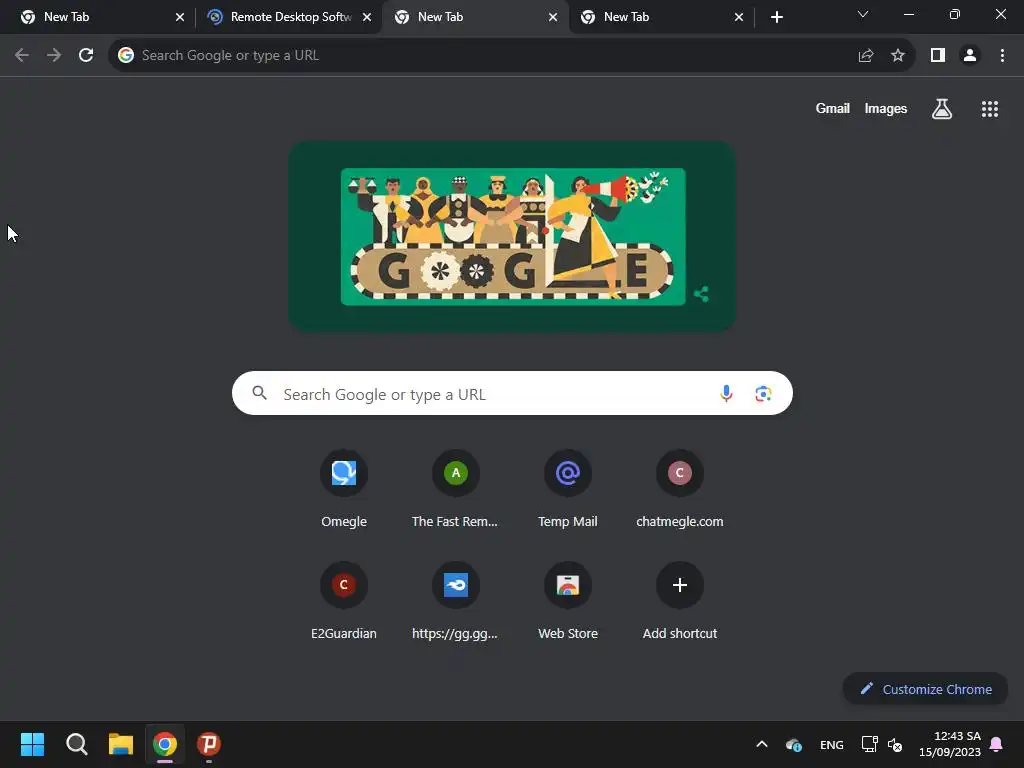Open Search Labs flask icon
The width and height of the screenshot is (1024, 768).
(942, 109)
